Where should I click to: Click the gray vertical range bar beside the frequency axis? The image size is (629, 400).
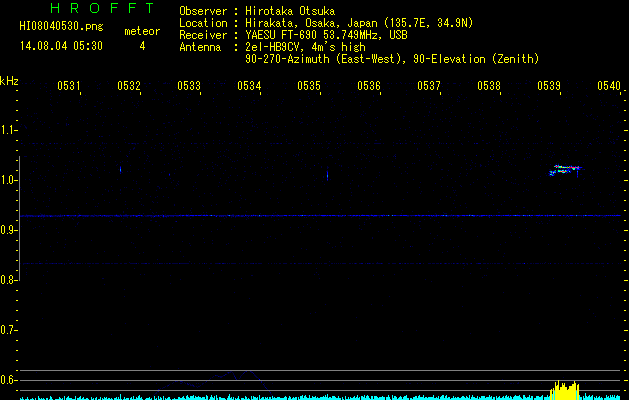click(x=19, y=218)
